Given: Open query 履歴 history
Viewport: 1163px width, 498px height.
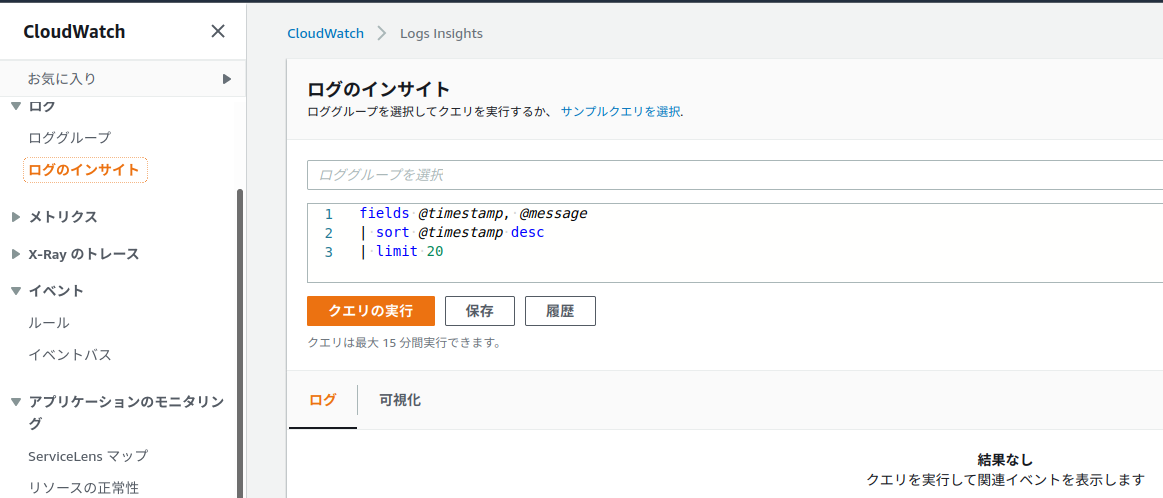Looking at the screenshot, I should point(560,311).
